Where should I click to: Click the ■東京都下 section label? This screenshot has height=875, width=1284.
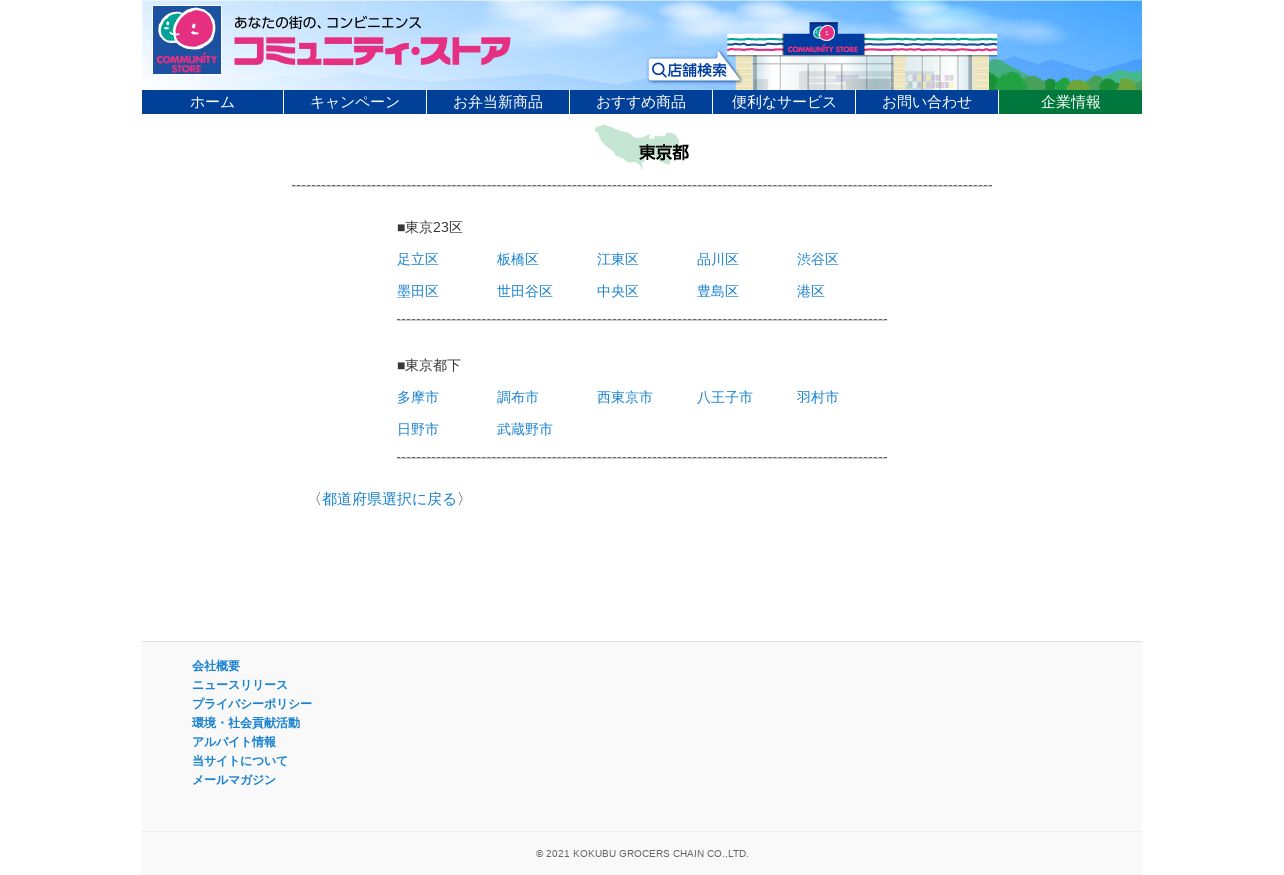(x=429, y=365)
